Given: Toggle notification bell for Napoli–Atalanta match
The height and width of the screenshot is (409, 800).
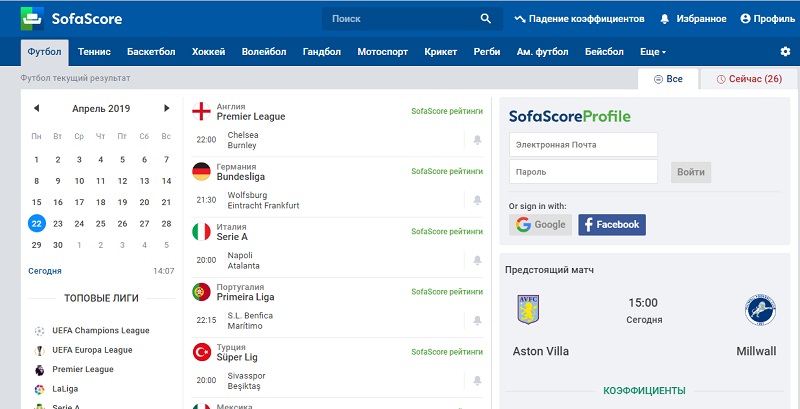Looking at the screenshot, I should point(477,260).
